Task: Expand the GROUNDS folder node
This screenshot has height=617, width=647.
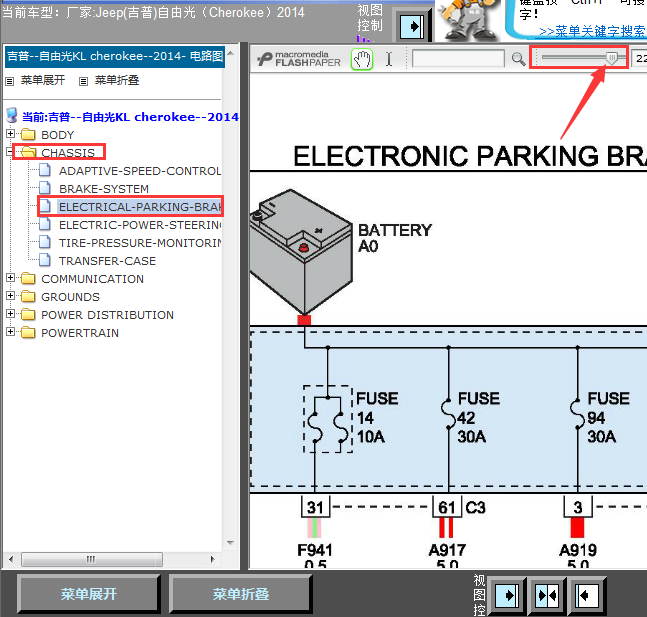Action: click(x=11, y=296)
